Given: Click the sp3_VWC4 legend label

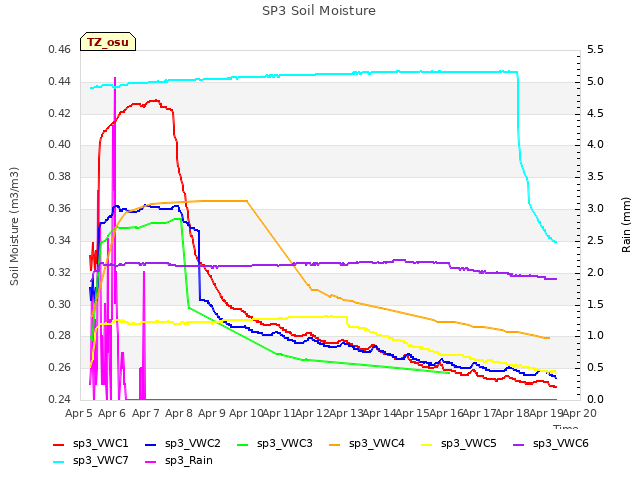Looking at the screenshot, I should pyautogui.click(x=377, y=443).
